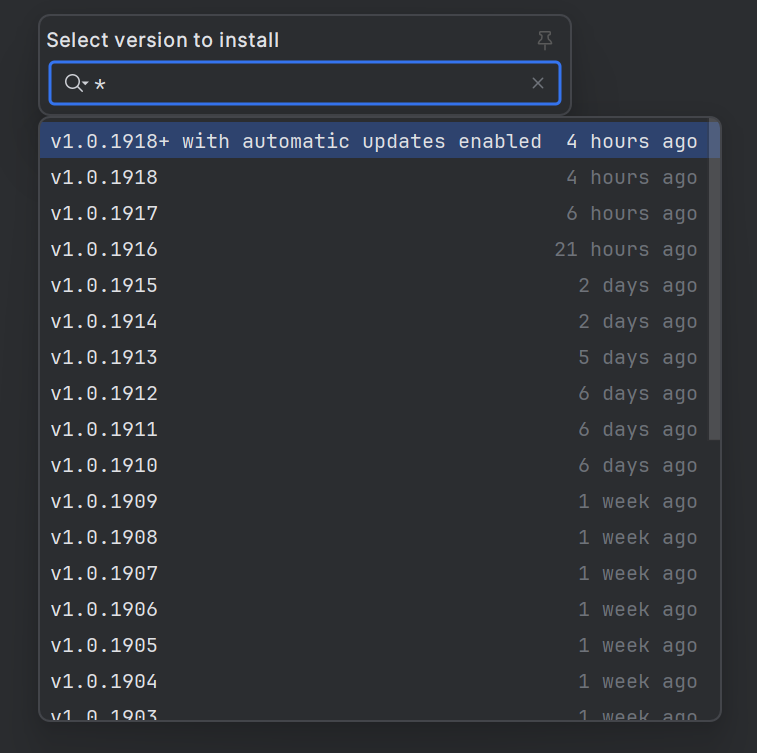Pick version v1.0.1912
Image resolution: width=757 pixels, height=753 pixels.
point(104,394)
